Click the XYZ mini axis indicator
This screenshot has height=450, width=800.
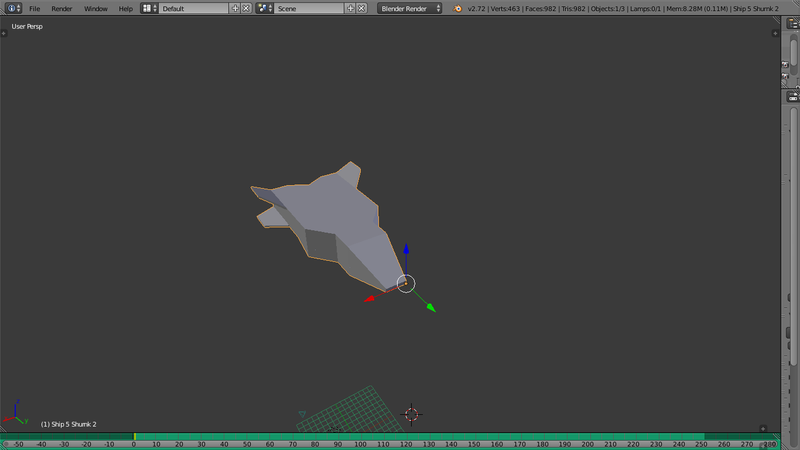(16, 413)
